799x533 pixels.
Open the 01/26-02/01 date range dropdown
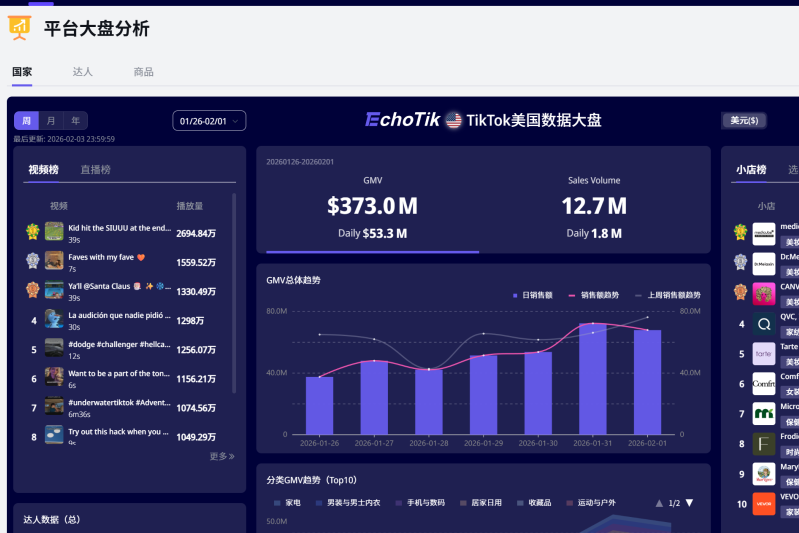pyautogui.click(x=209, y=121)
